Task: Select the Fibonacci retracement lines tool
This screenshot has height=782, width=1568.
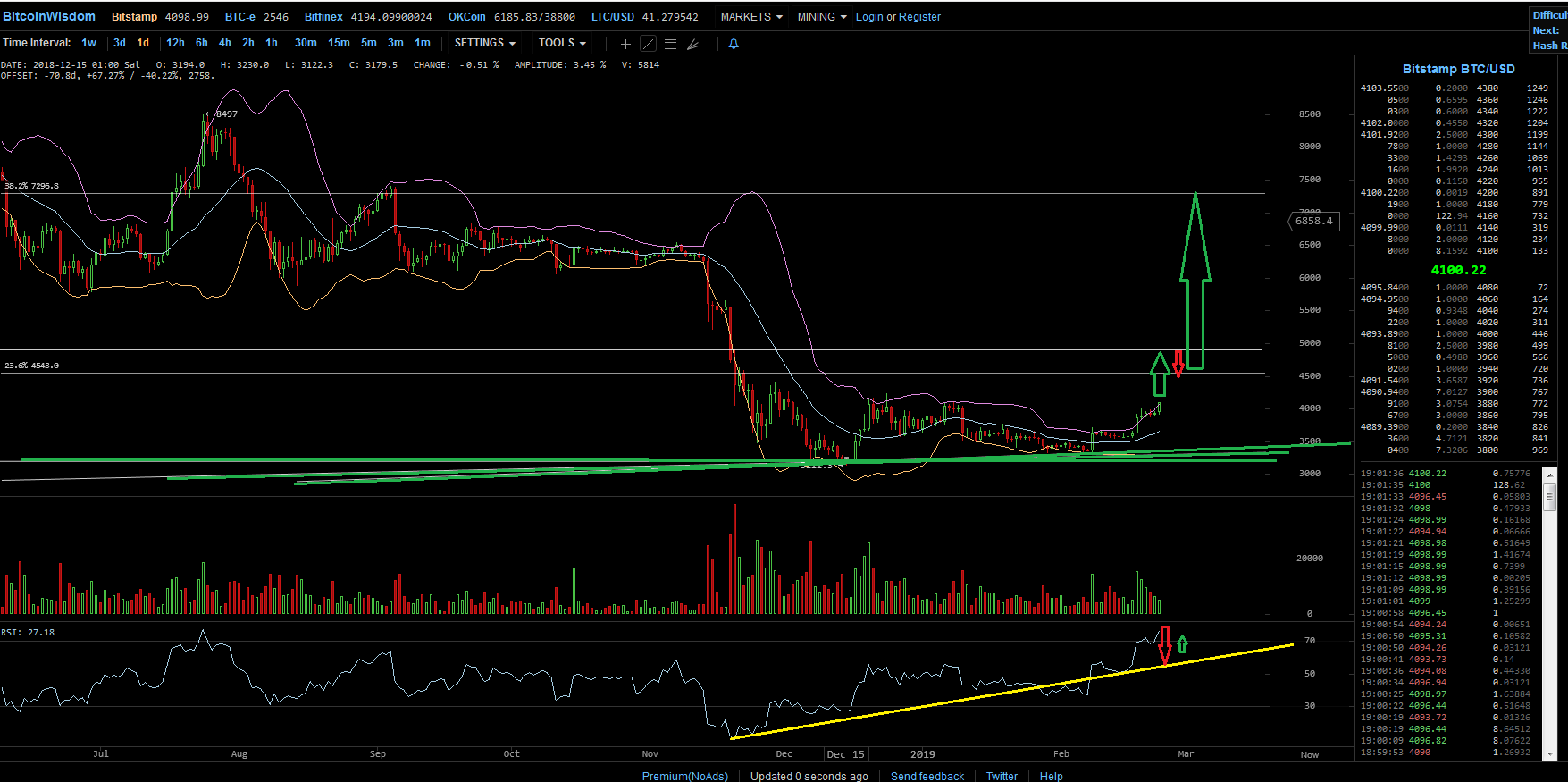Action: click(670, 43)
